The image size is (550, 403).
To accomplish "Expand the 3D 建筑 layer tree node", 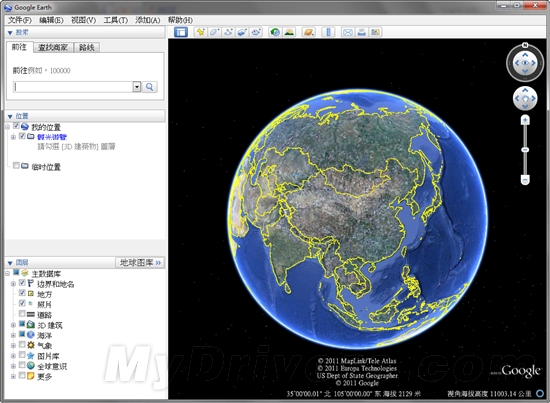I will pos(13,325).
